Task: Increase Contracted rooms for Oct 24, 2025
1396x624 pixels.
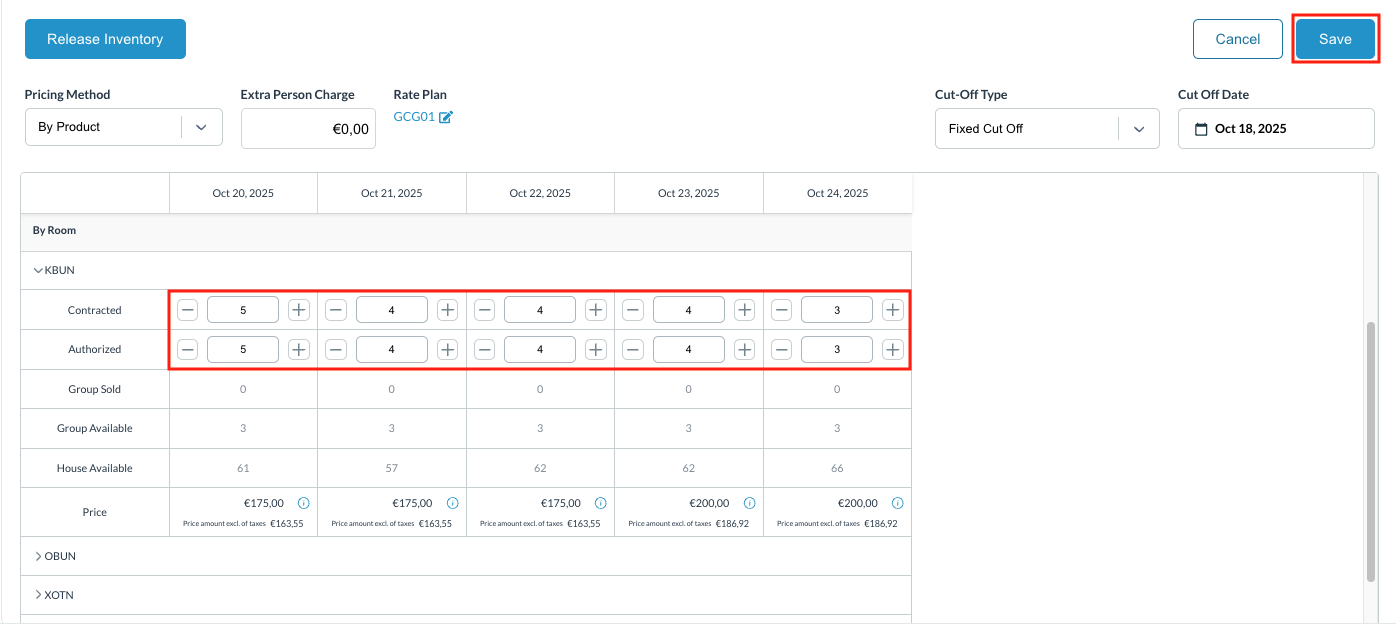Action: pyautogui.click(x=893, y=310)
